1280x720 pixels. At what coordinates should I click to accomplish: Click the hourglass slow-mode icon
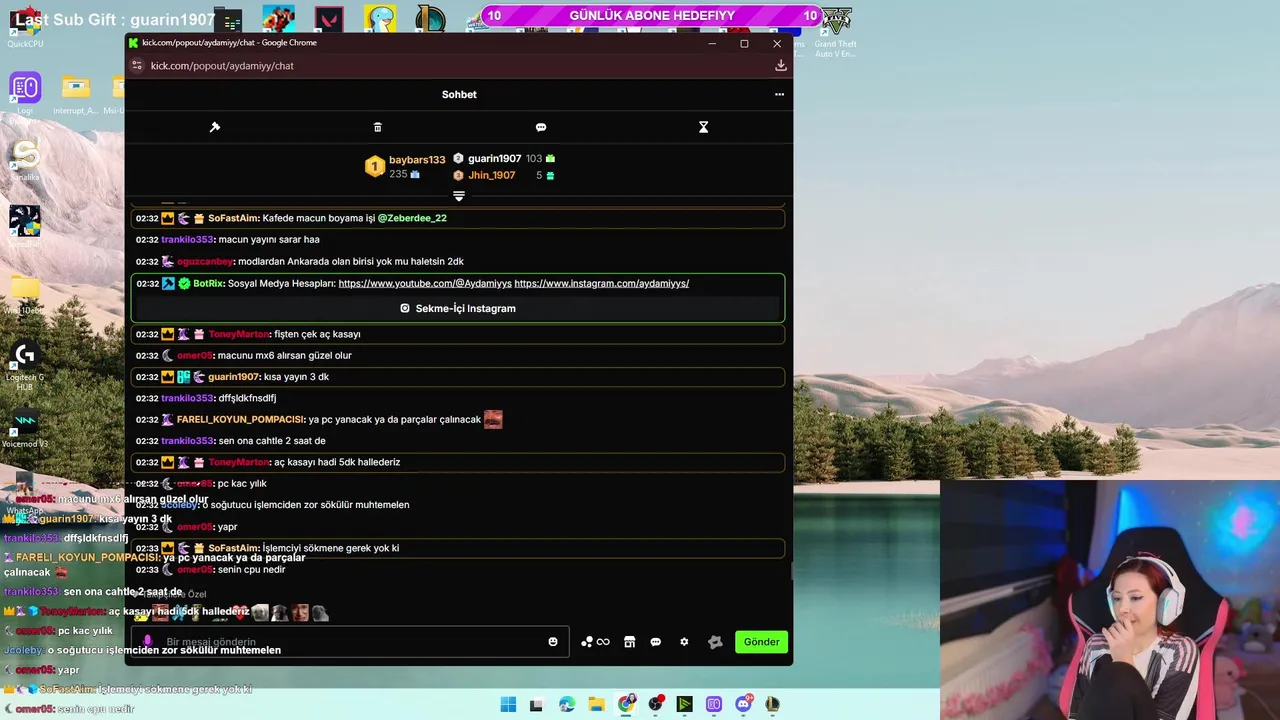[703, 127]
